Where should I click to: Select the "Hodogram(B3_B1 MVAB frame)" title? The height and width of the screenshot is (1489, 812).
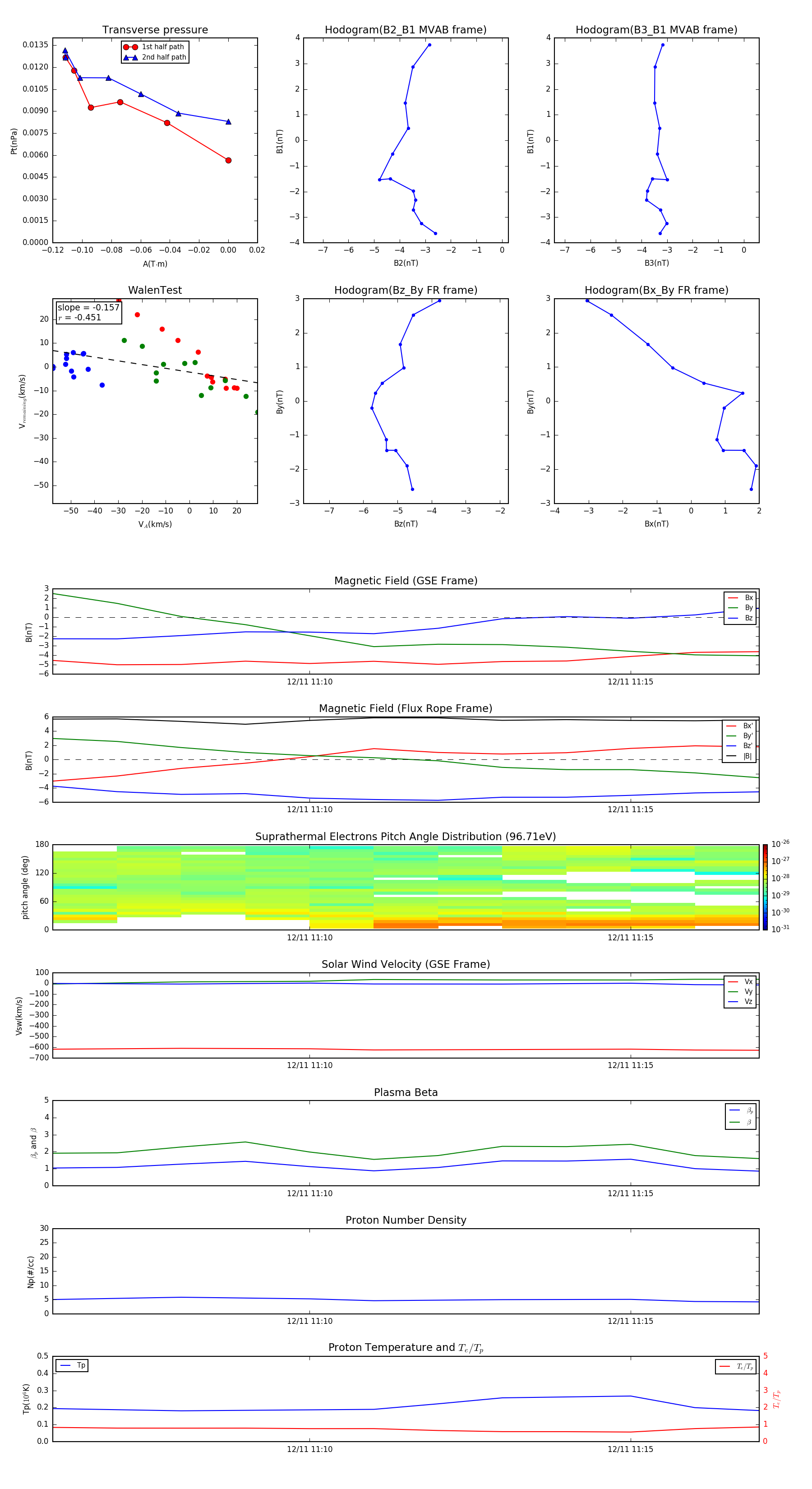click(656, 30)
